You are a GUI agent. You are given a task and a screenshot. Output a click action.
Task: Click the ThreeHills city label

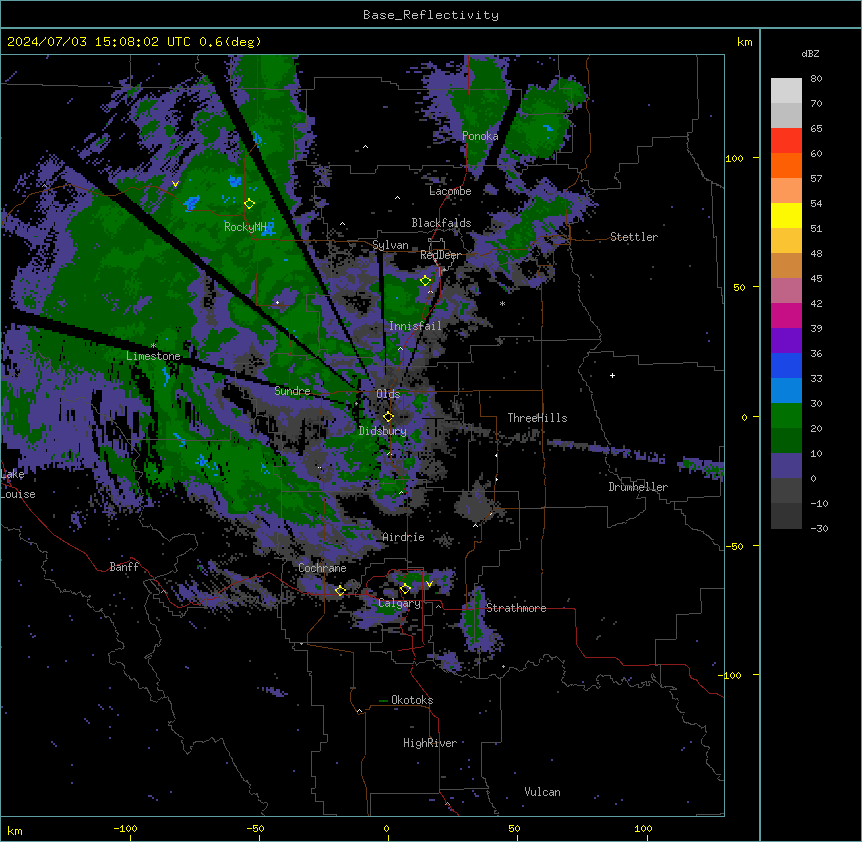538,418
